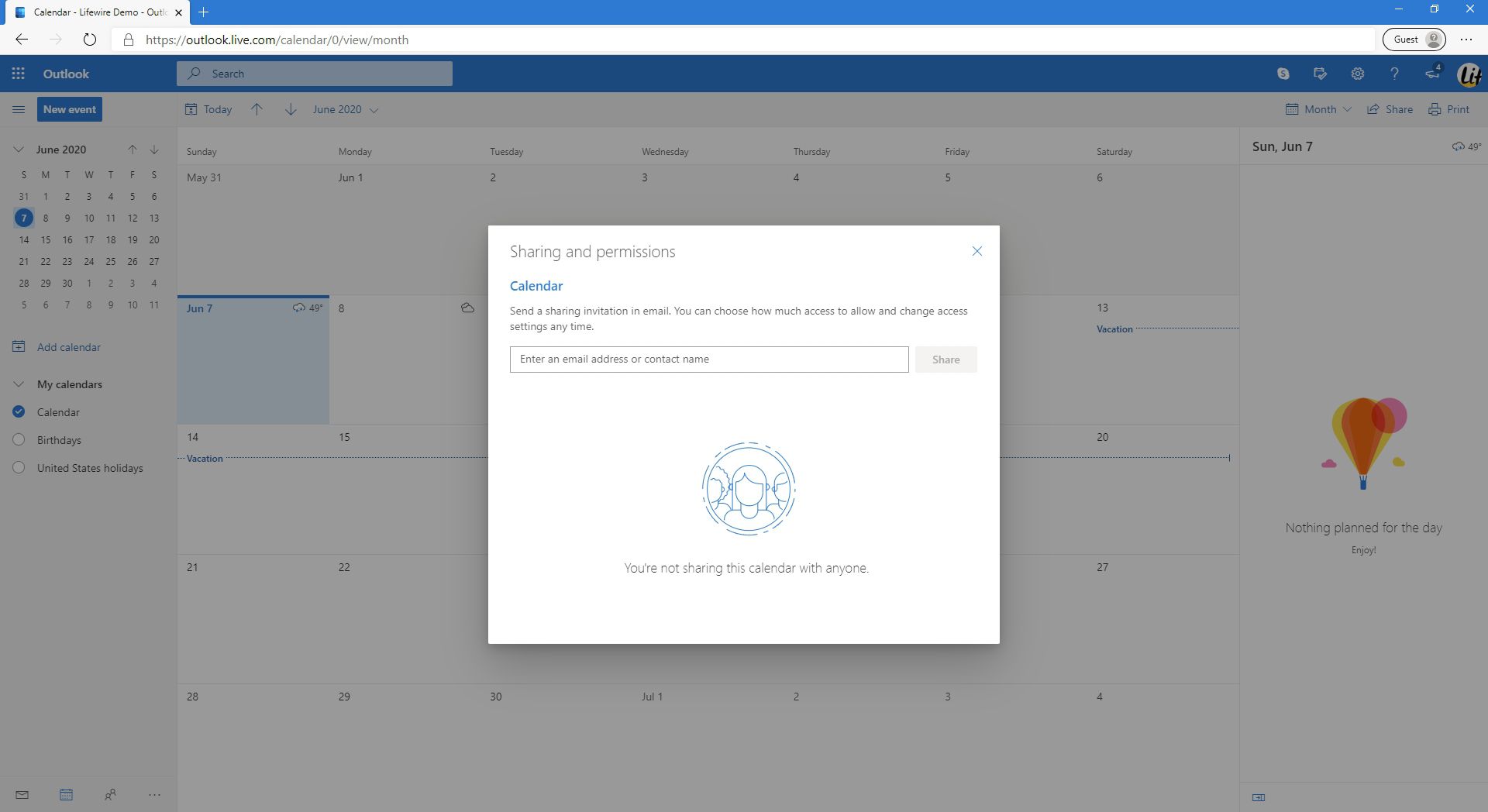
Task: Click the Guest profile button
Action: click(x=1414, y=40)
